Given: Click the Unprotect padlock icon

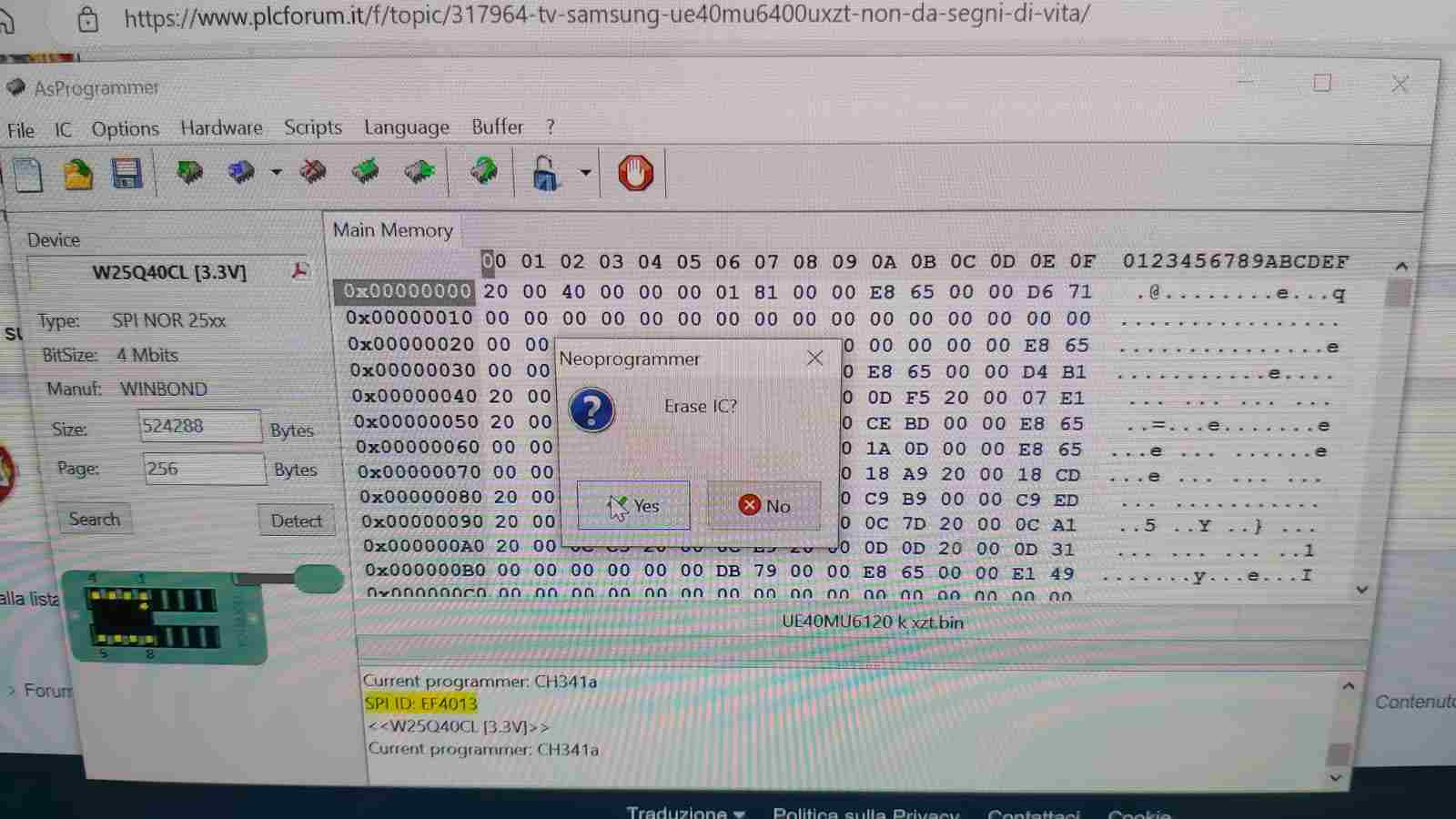Looking at the screenshot, I should [544, 172].
